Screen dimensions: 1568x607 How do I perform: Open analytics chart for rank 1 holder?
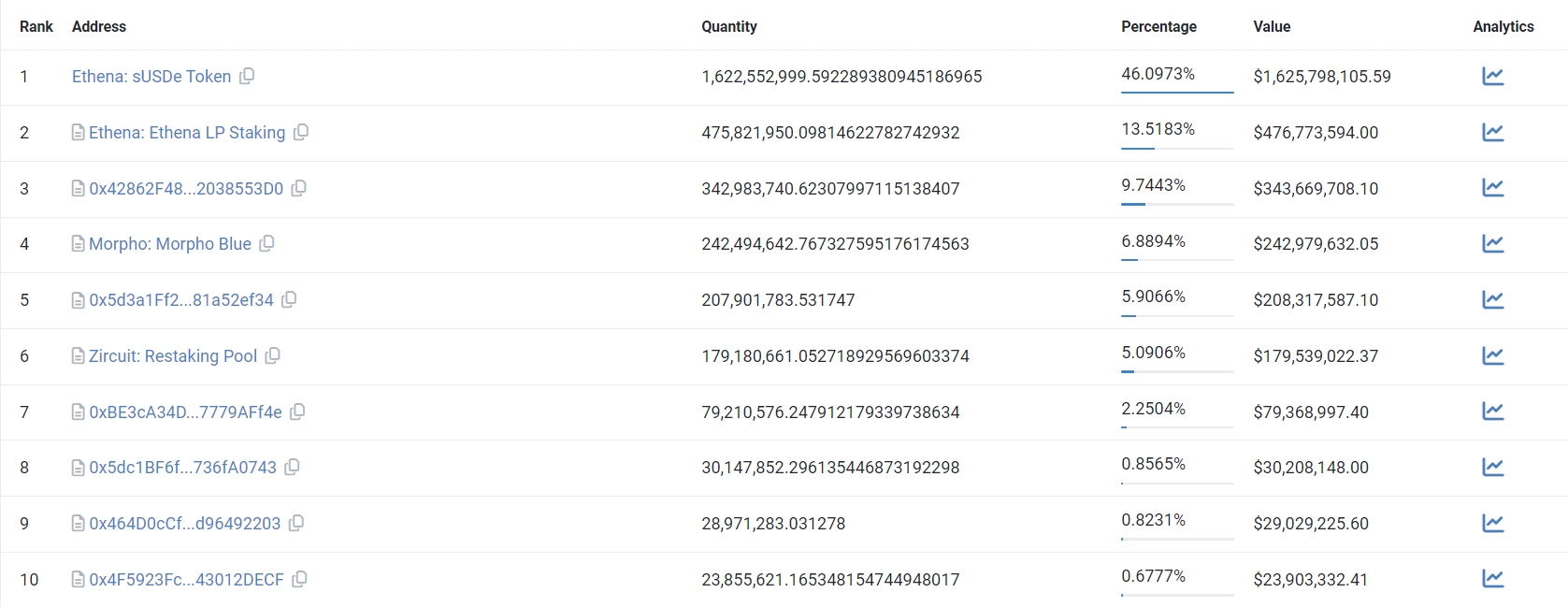(x=1492, y=76)
